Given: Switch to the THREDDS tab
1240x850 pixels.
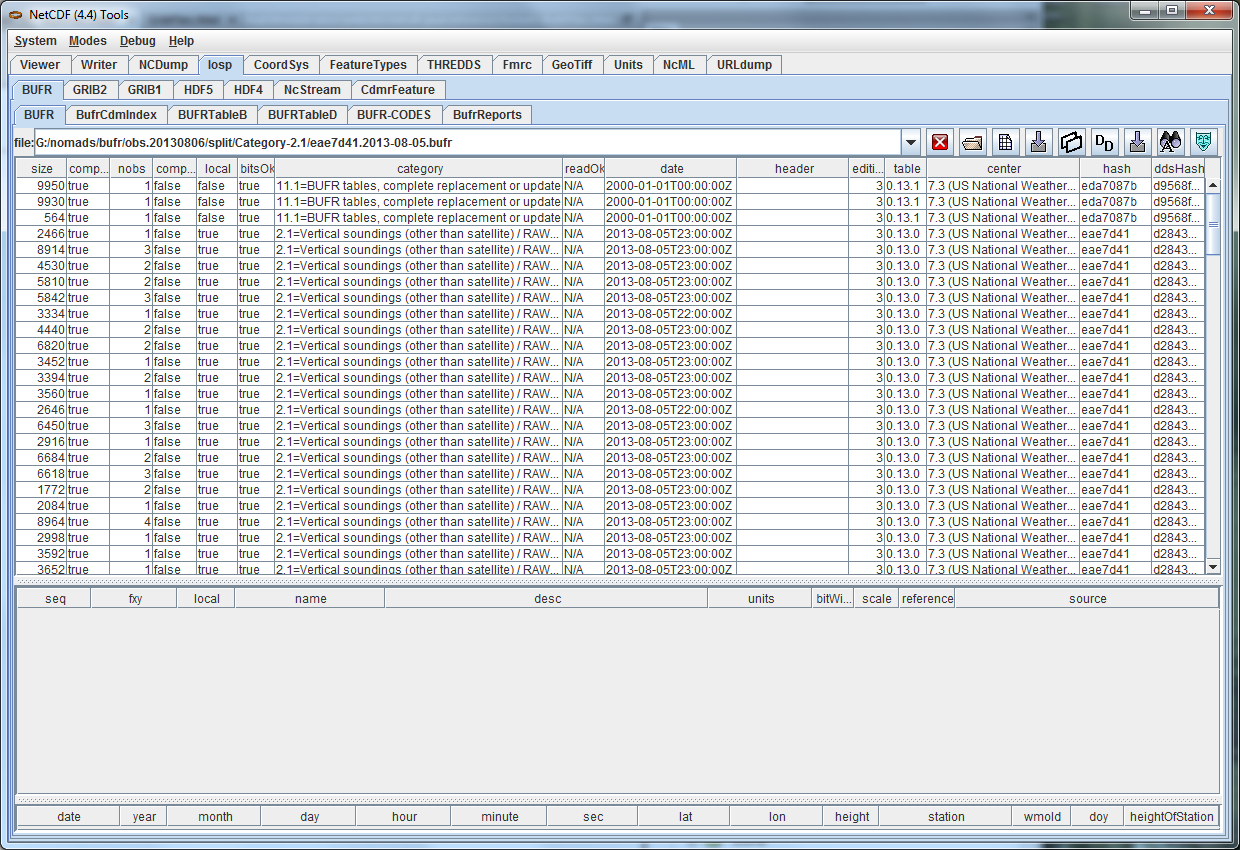Looking at the screenshot, I should pos(453,65).
